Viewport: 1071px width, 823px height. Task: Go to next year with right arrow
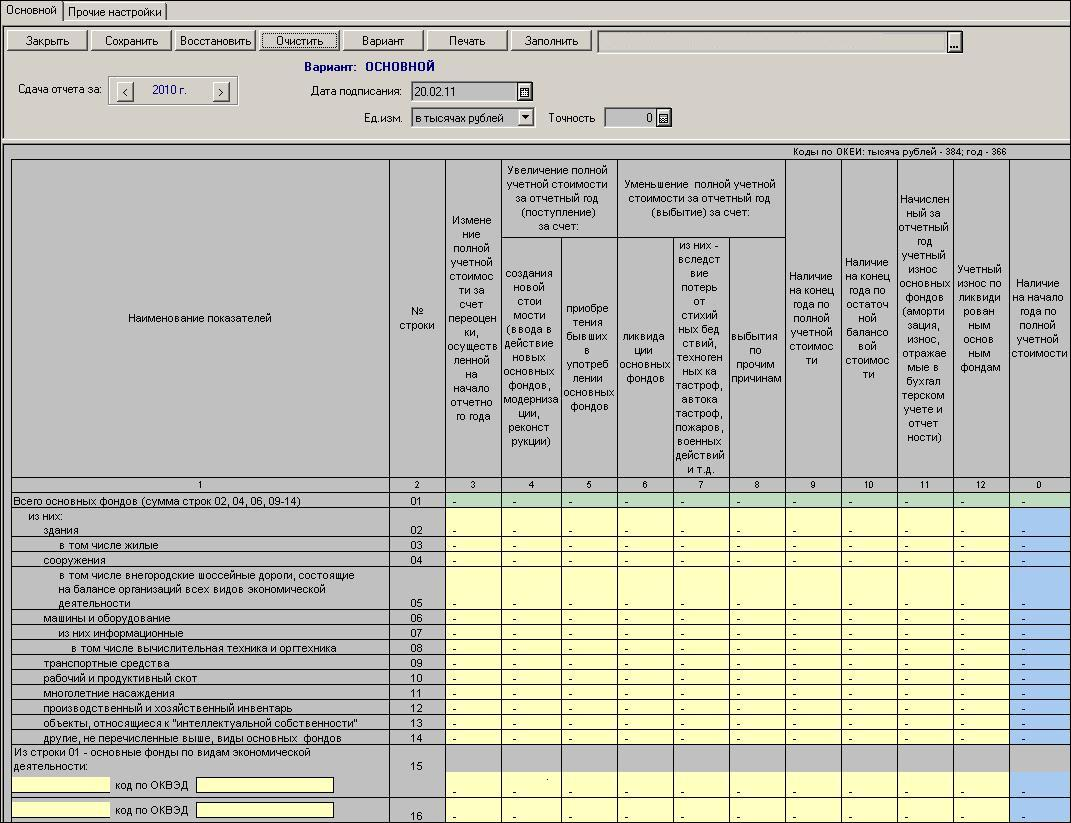coord(221,92)
